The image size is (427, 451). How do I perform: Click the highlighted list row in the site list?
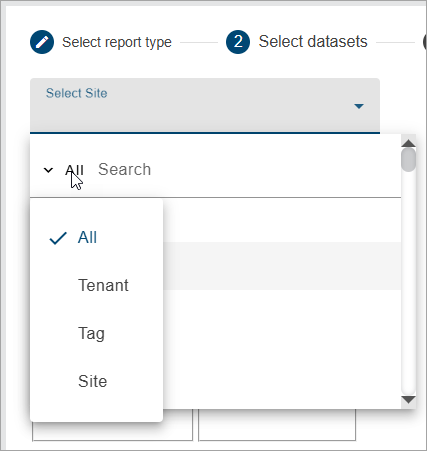coord(282,266)
